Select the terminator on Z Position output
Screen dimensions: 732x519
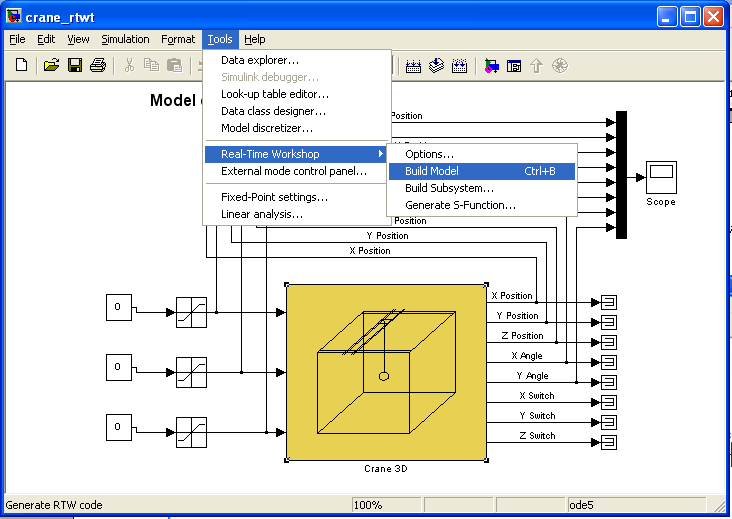coord(609,343)
